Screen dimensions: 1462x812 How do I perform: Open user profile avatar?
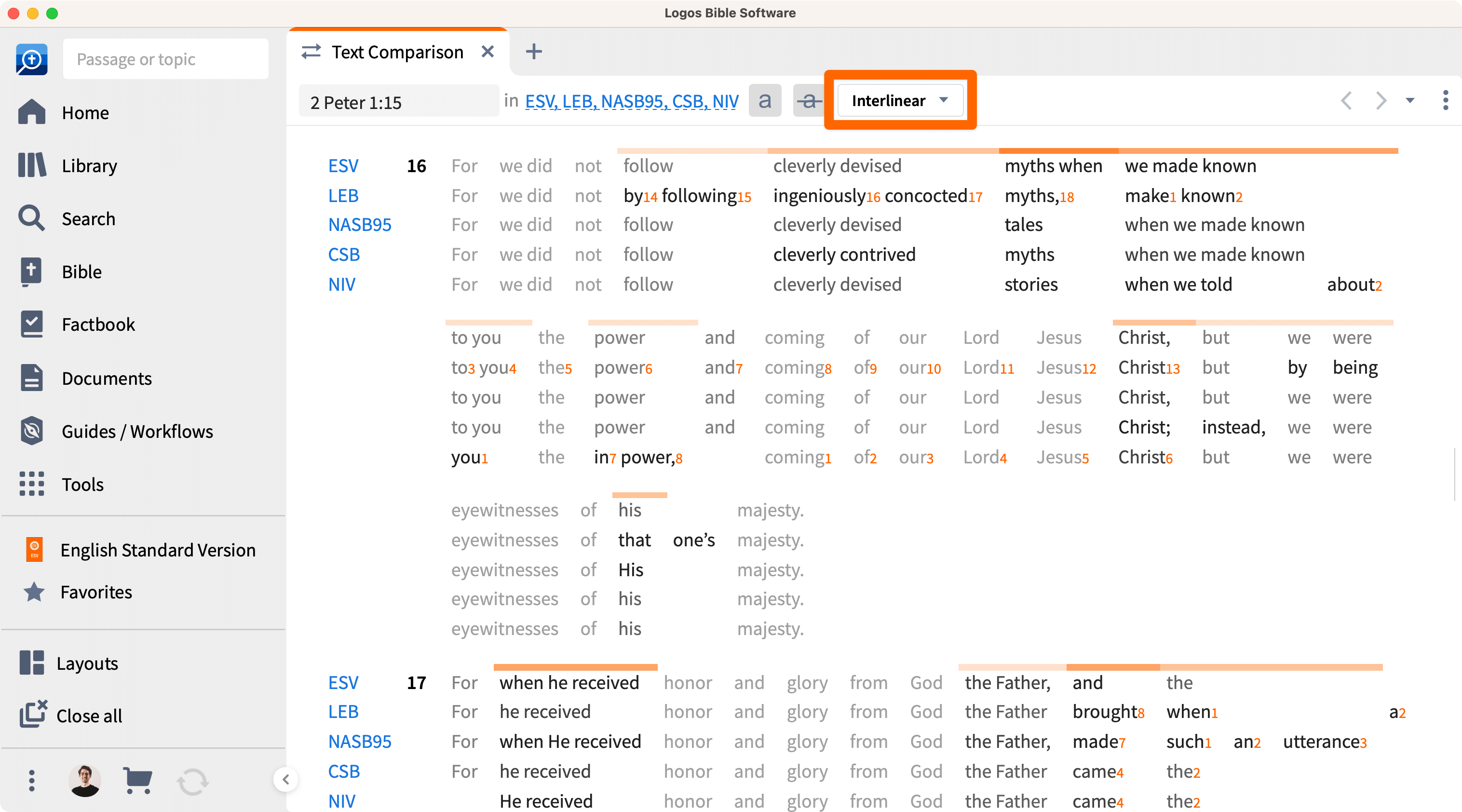pyautogui.click(x=85, y=781)
